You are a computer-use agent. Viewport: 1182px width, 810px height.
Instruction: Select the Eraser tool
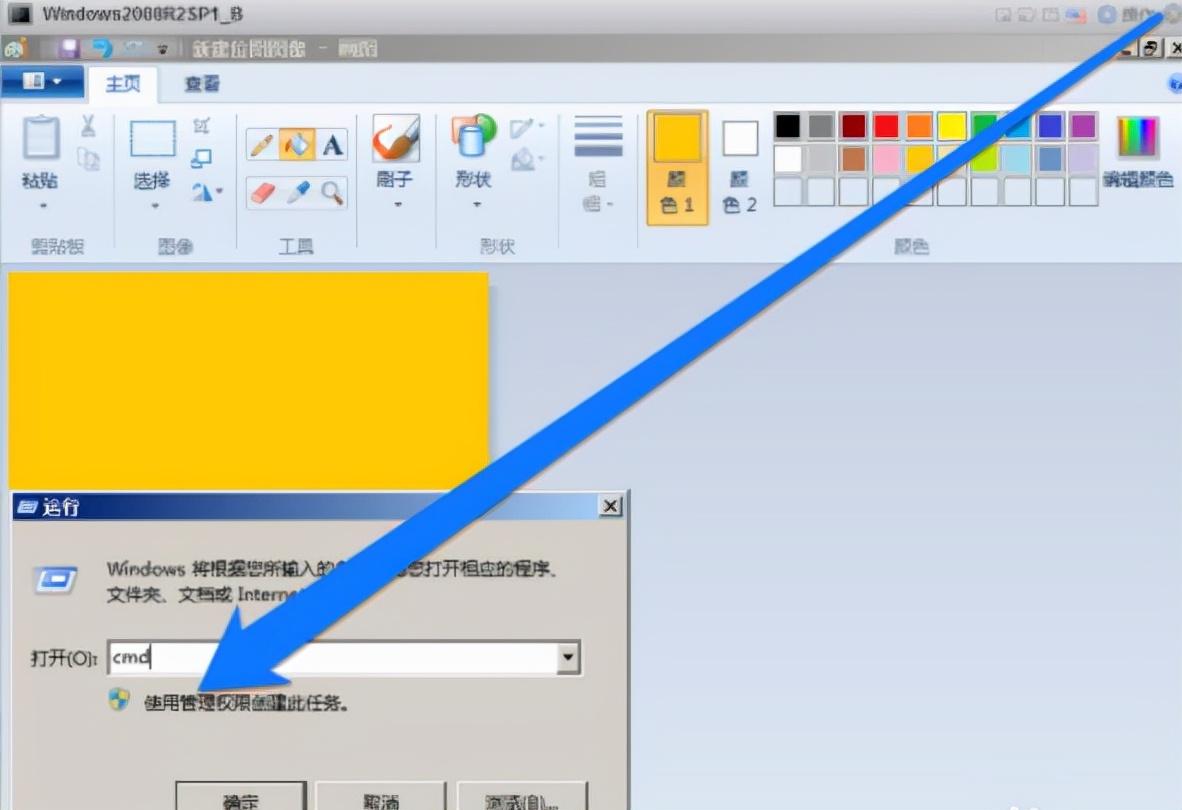click(x=262, y=193)
